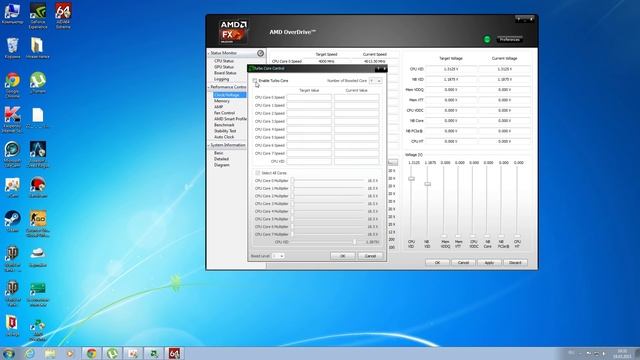Click the taskbar clock
The height and width of the screenshot is (360, 640).
pos(622,353)
